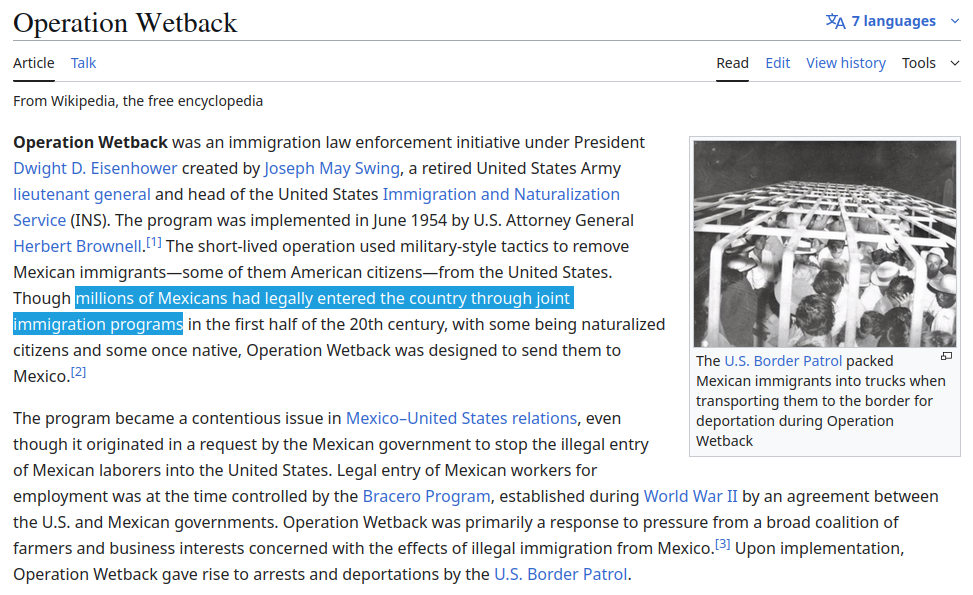Open the Edit tab
Image resolution: width=973 pixels, height=595 pixels.
778,63
